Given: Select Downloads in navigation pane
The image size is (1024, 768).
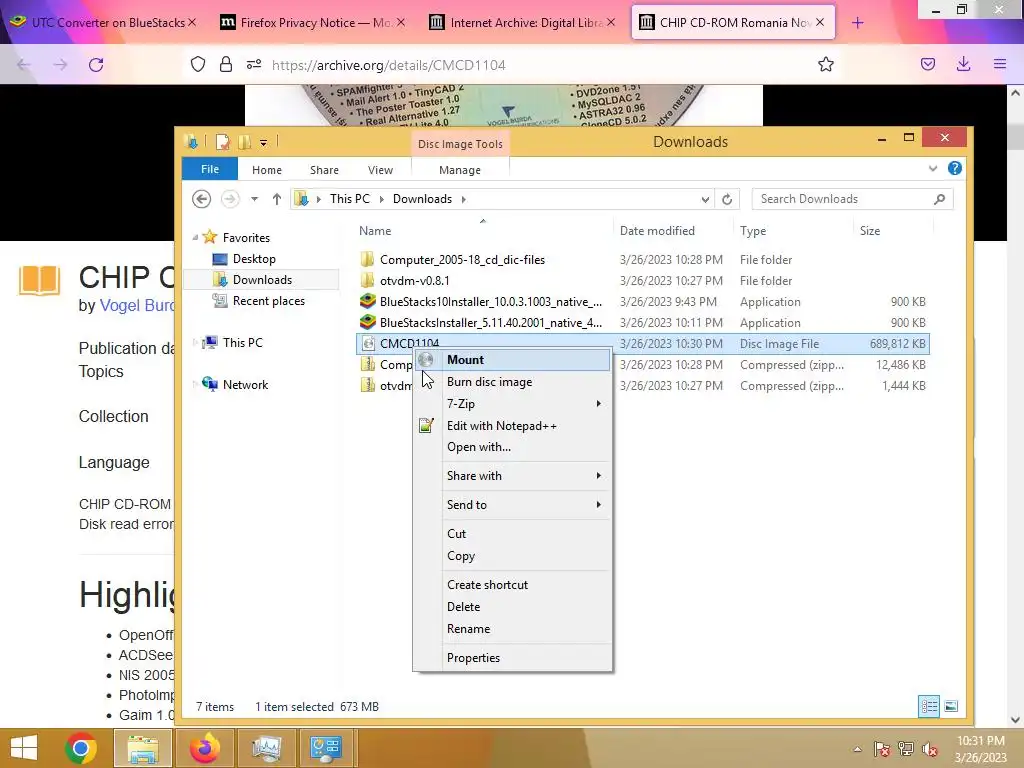Looking at the screenshot, I should pyautogui.click(x=262, y=280).
